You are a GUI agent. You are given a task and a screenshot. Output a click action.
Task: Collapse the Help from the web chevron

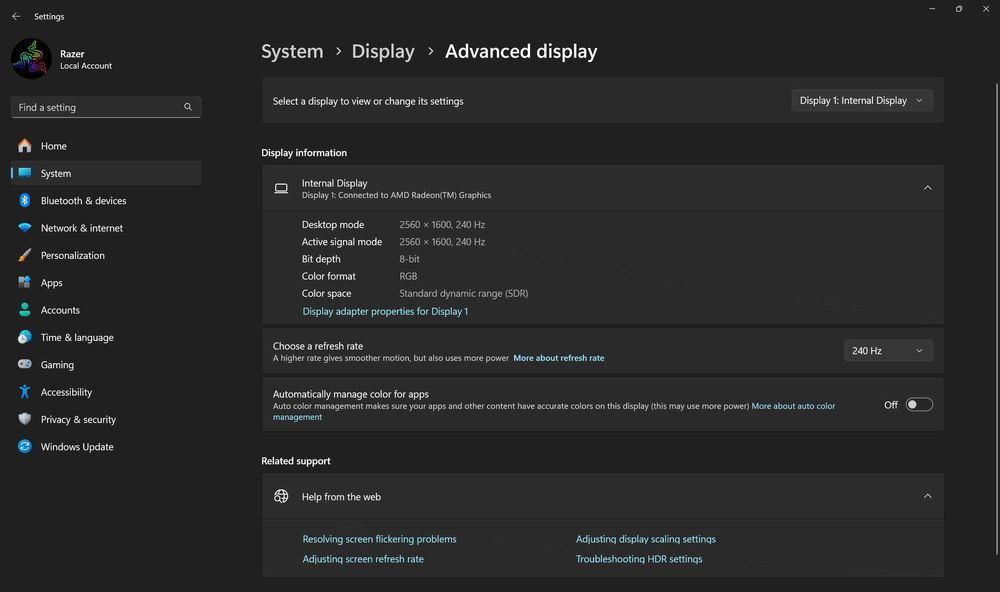[927, 496]
